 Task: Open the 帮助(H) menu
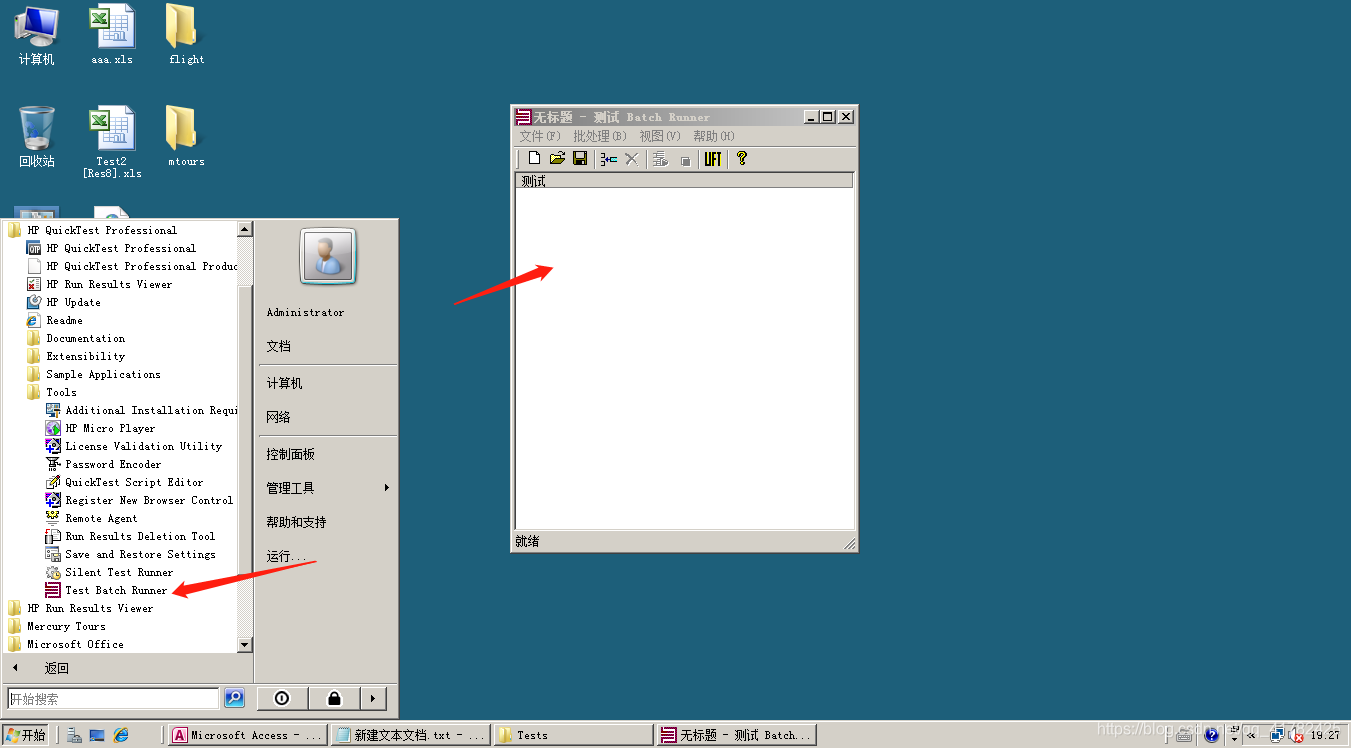click(x=714, y=136)
